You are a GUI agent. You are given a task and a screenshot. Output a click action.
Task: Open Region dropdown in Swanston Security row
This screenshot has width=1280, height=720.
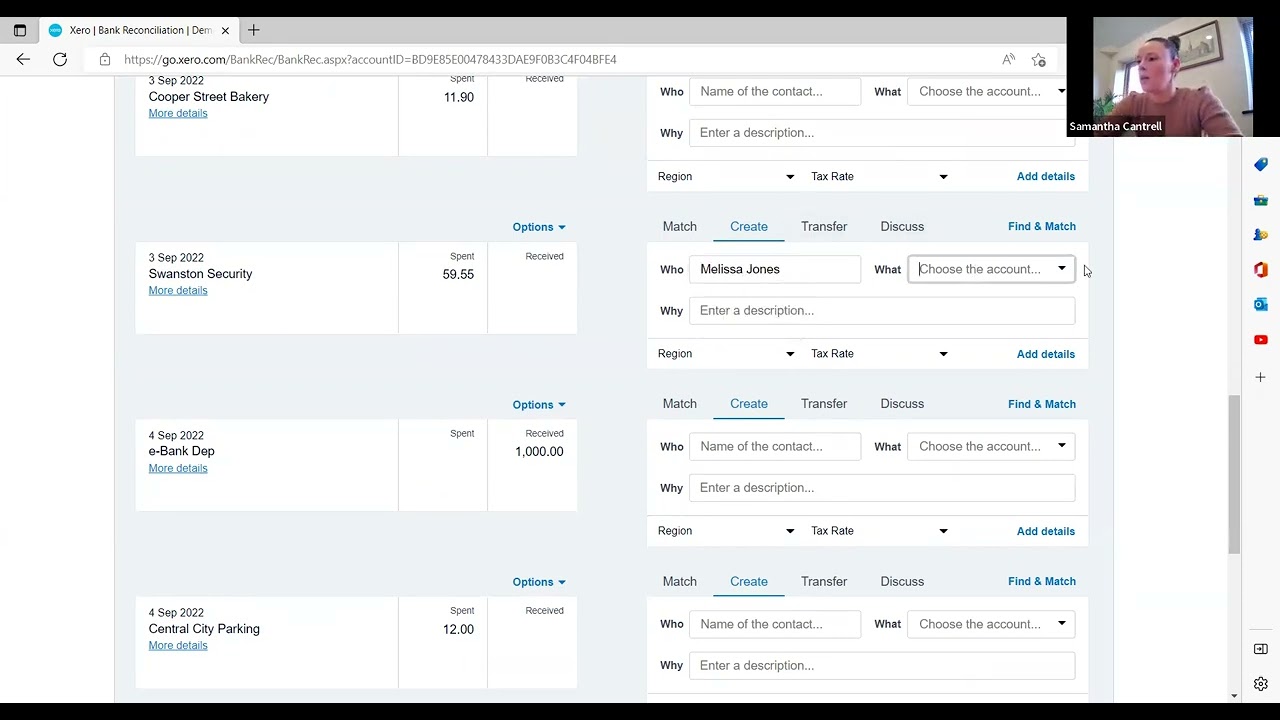point(726,354)
